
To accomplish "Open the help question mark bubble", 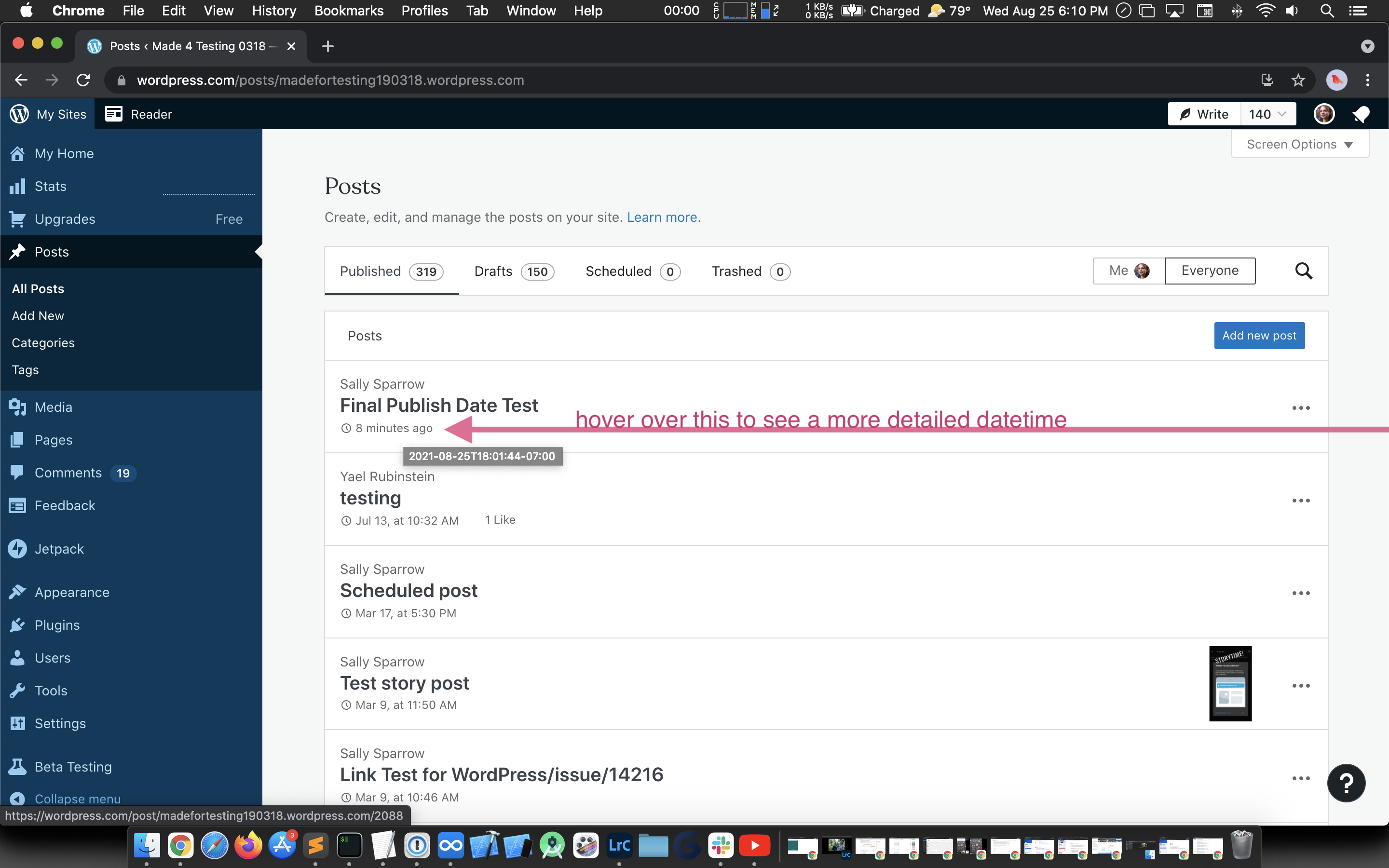I will 1346,783.
